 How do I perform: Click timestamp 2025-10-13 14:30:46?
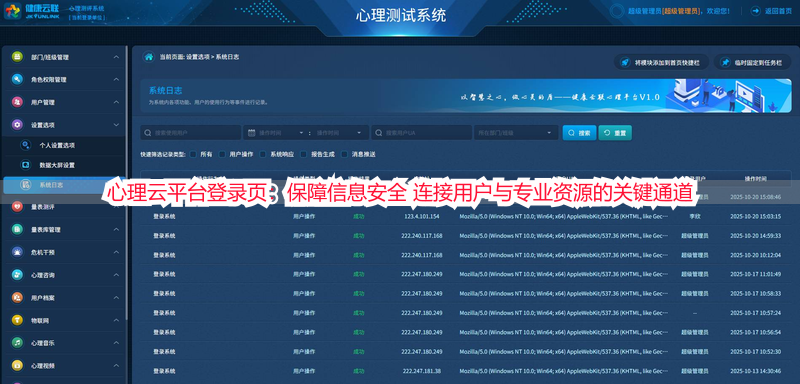pos(755,371)
